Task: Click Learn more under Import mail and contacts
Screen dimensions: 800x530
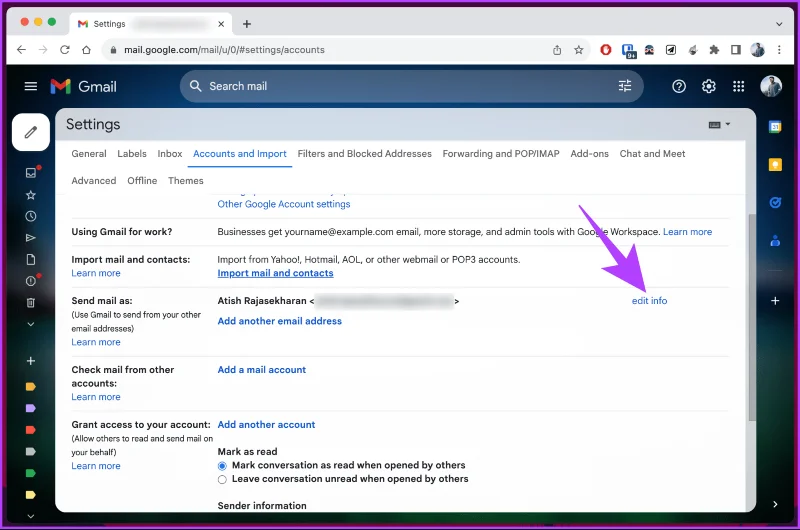Action: point(96,273)
